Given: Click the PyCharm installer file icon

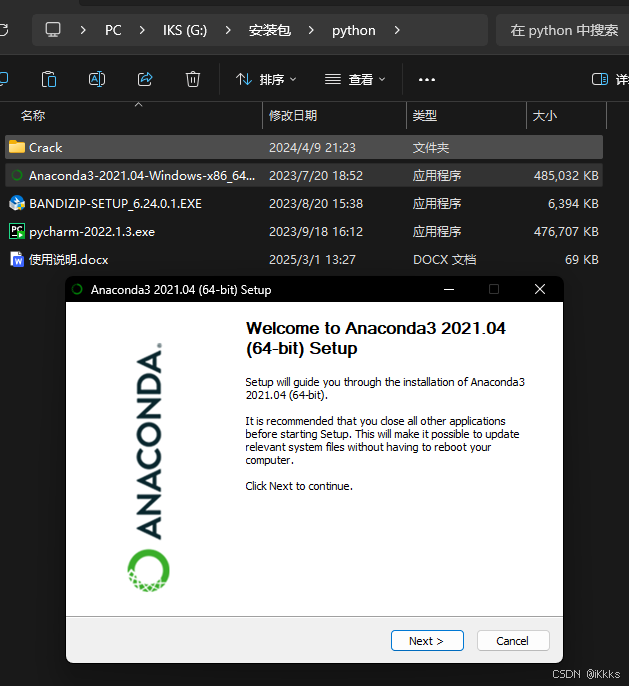Looking at the screenshot, I should (17, 231).
